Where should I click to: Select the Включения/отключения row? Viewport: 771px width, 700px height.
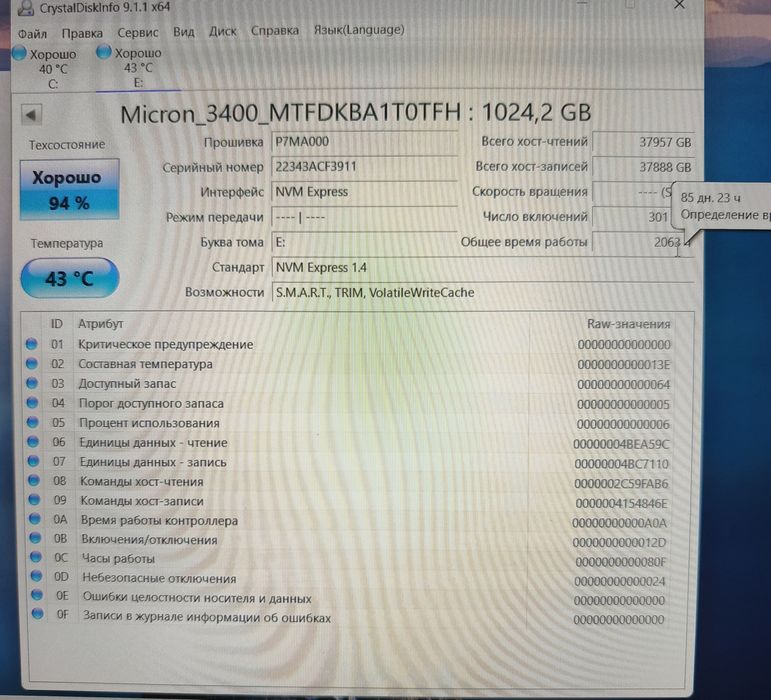point(348,540)
